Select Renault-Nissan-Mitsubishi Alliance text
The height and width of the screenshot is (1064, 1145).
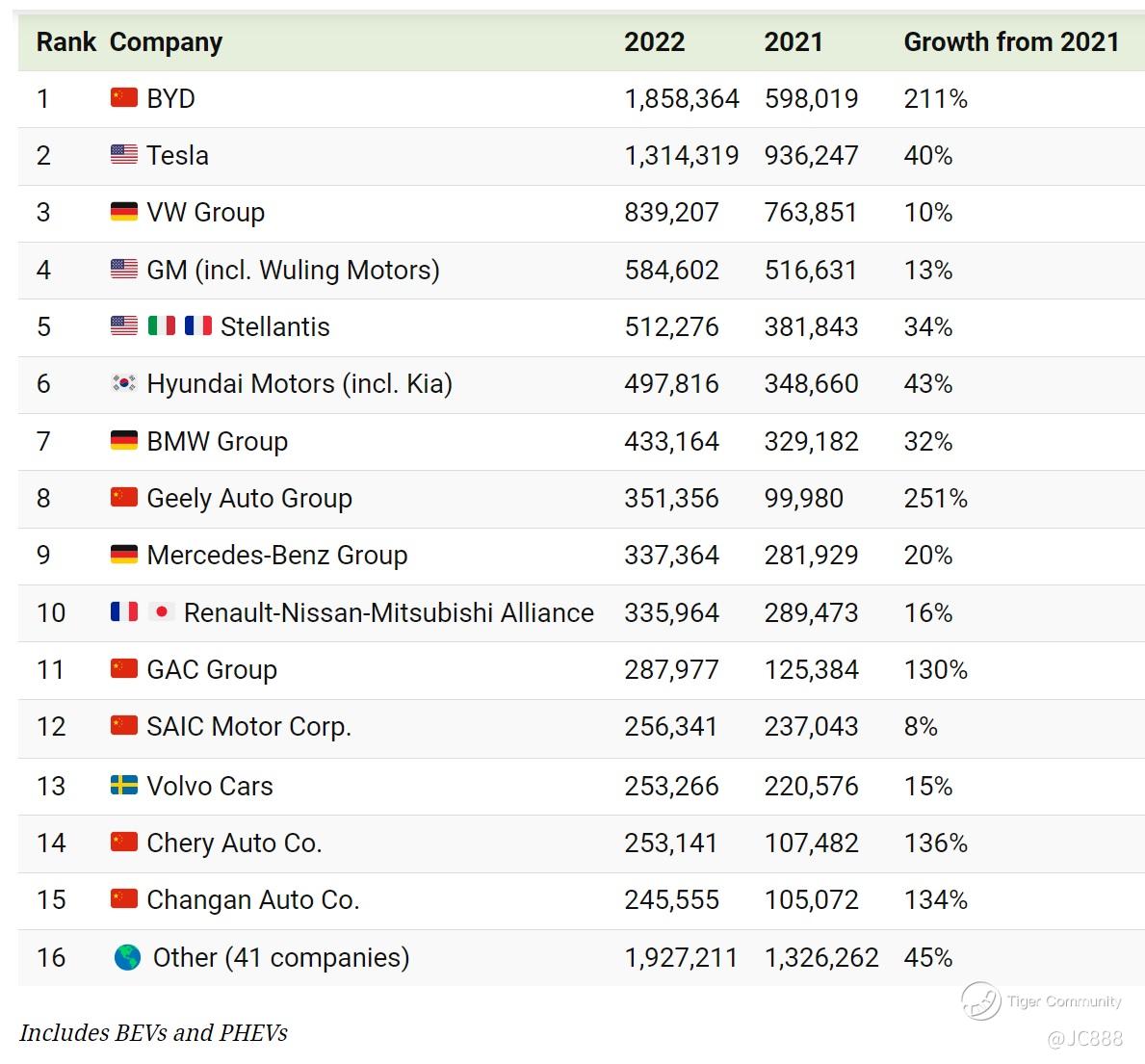coord(389,612)
